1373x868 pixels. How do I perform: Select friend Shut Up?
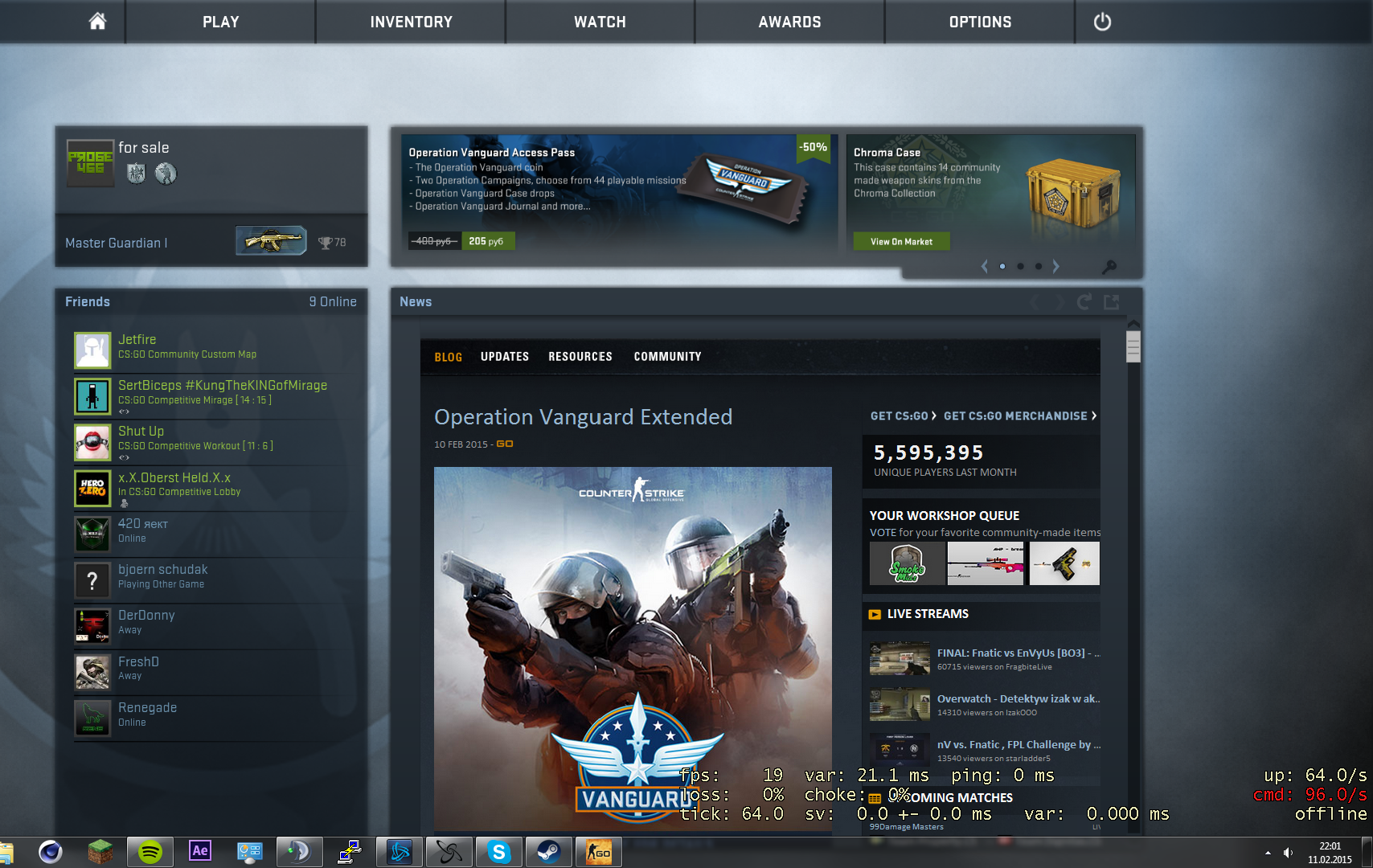(x=215, y=442)
